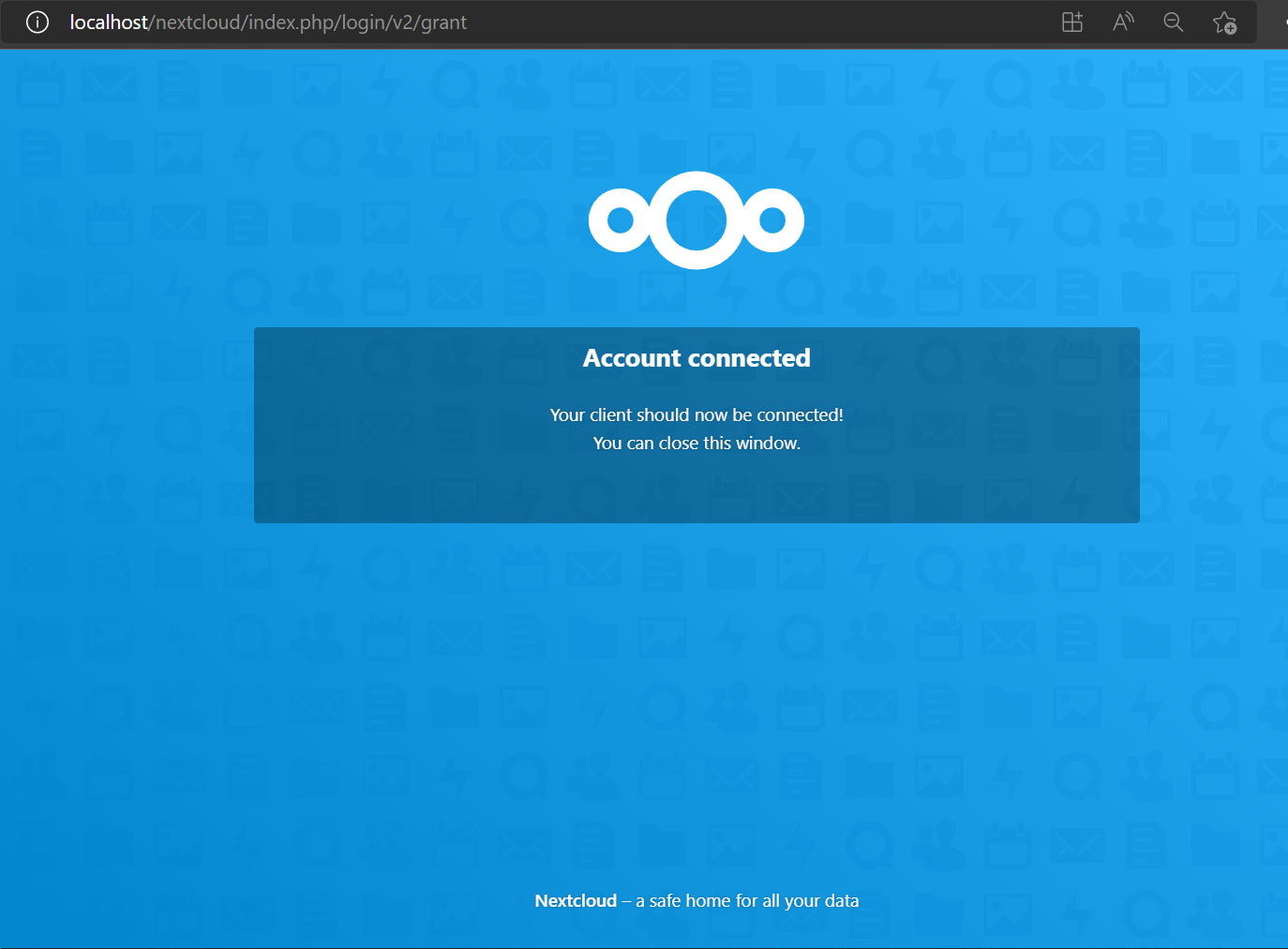Screen dimensions: 1288x949
Task: Click the split screen icon in the toolbar
Action: [1071, 22]
